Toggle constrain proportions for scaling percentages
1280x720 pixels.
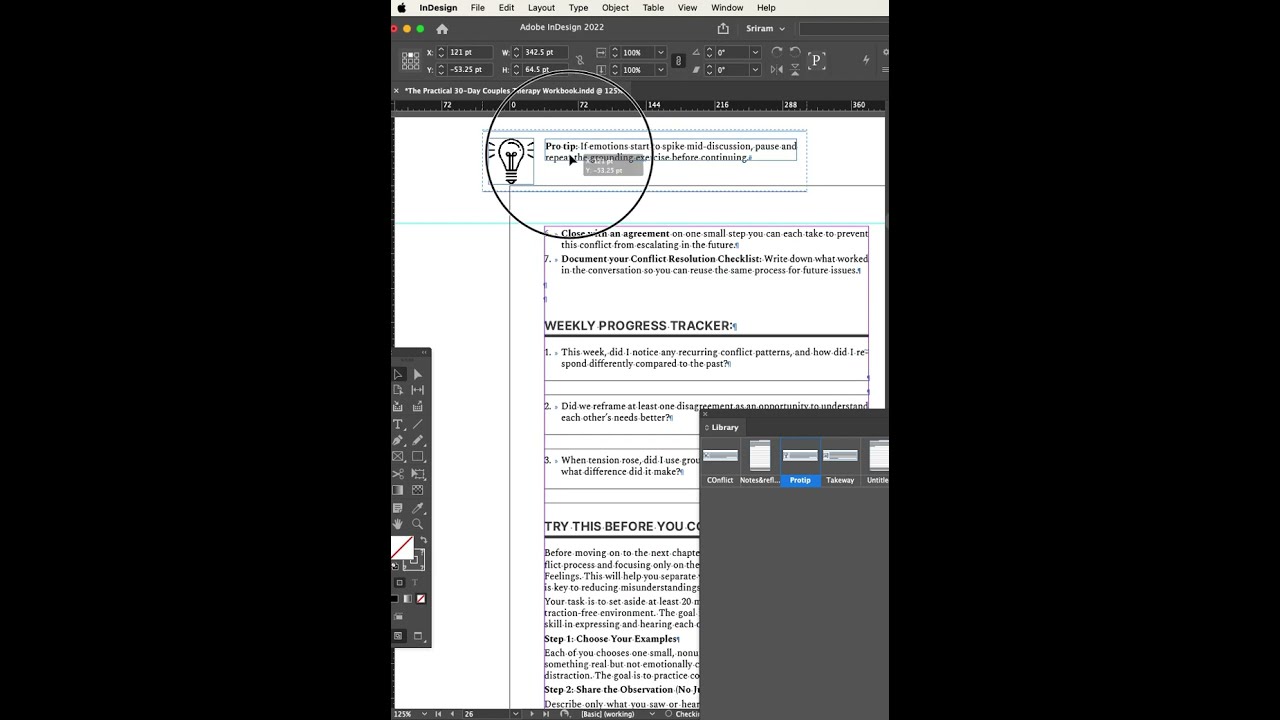click(678, 61)
